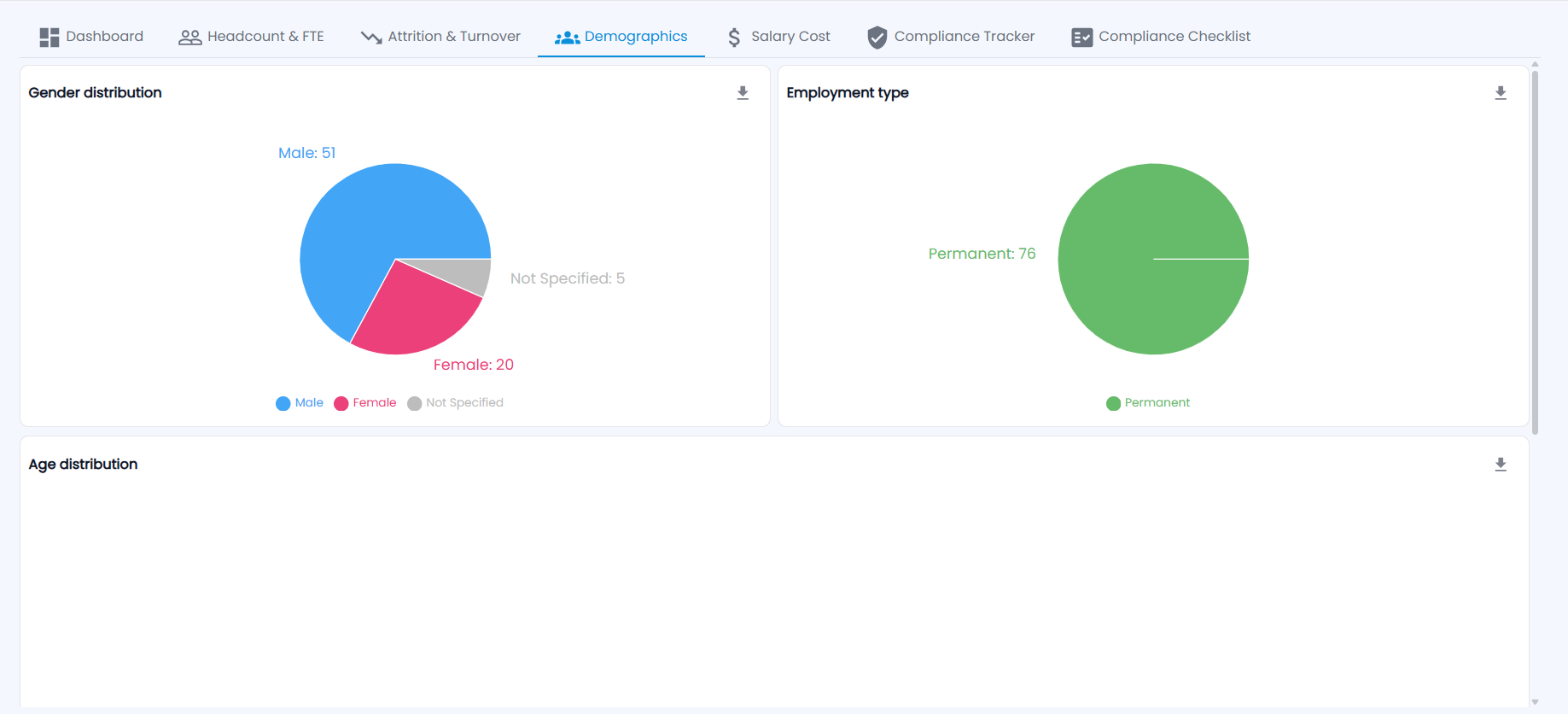Select the Demographics tab
Screen dimensions: 1568x714
(621, 37)
